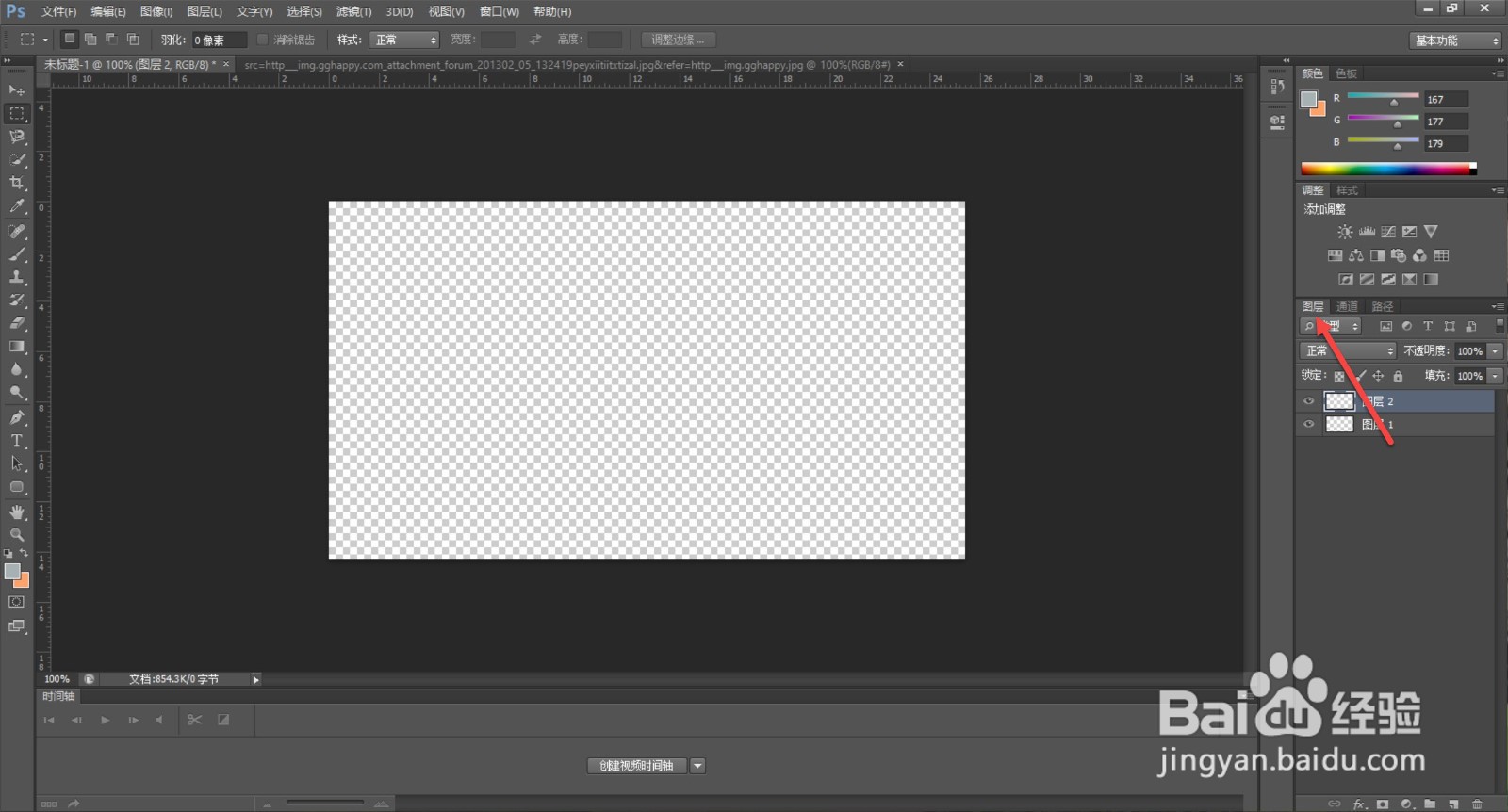Image resolution: width=1508 pixels, height=812 pixels.
Task: Open the layer blend mode 正常 dropdown
Action: 1348,350
